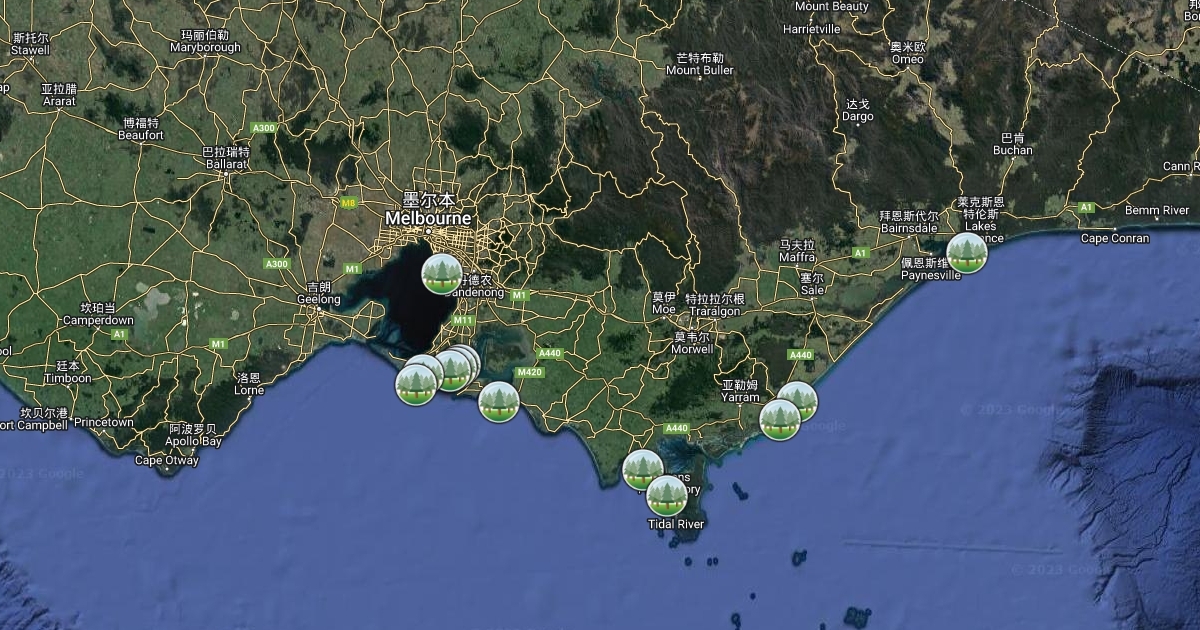Screen dimensions: 1200x630
Task: Click the M8 highway shield west of Melbourne
Action: point(348,203)
